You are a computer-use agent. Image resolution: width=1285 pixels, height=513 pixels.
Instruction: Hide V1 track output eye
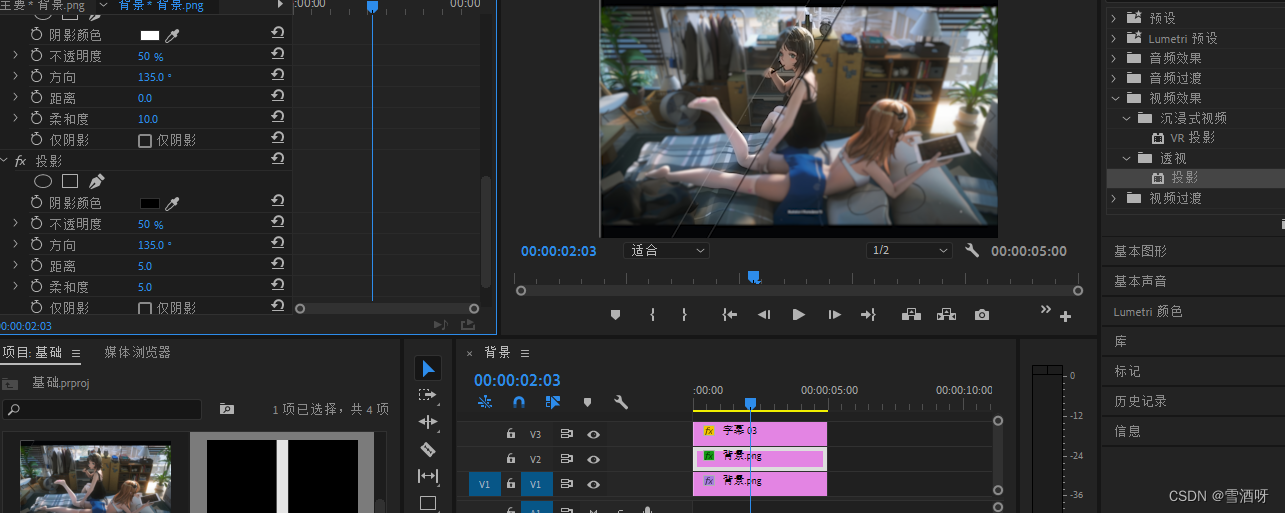click(593, 484)
